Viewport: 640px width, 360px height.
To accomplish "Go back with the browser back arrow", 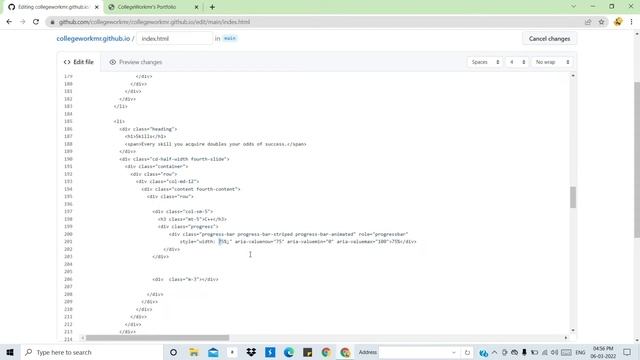I will [x=9, y=22].
